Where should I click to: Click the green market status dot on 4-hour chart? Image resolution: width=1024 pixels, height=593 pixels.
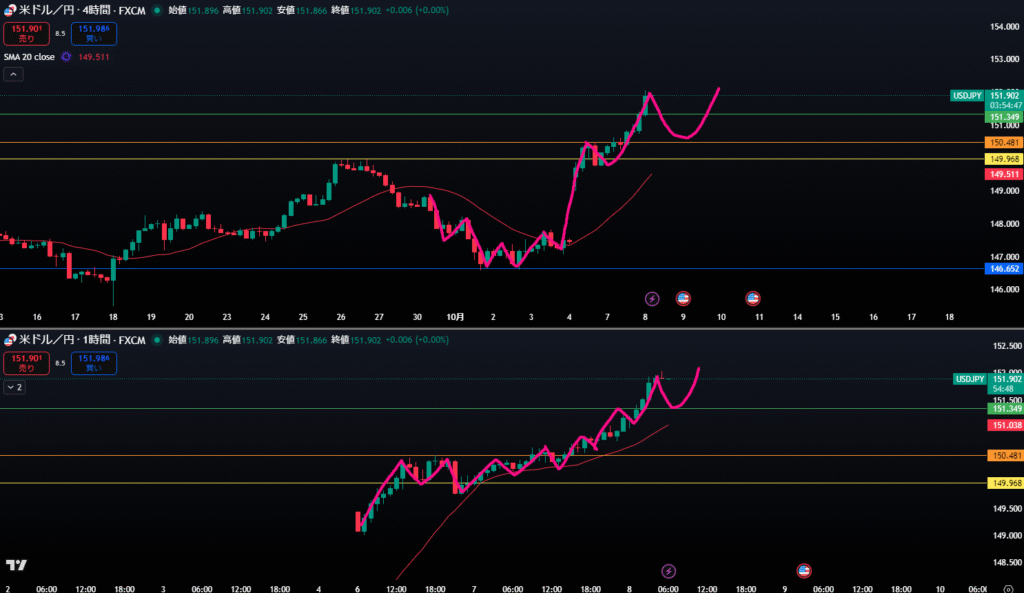[157, 9]
